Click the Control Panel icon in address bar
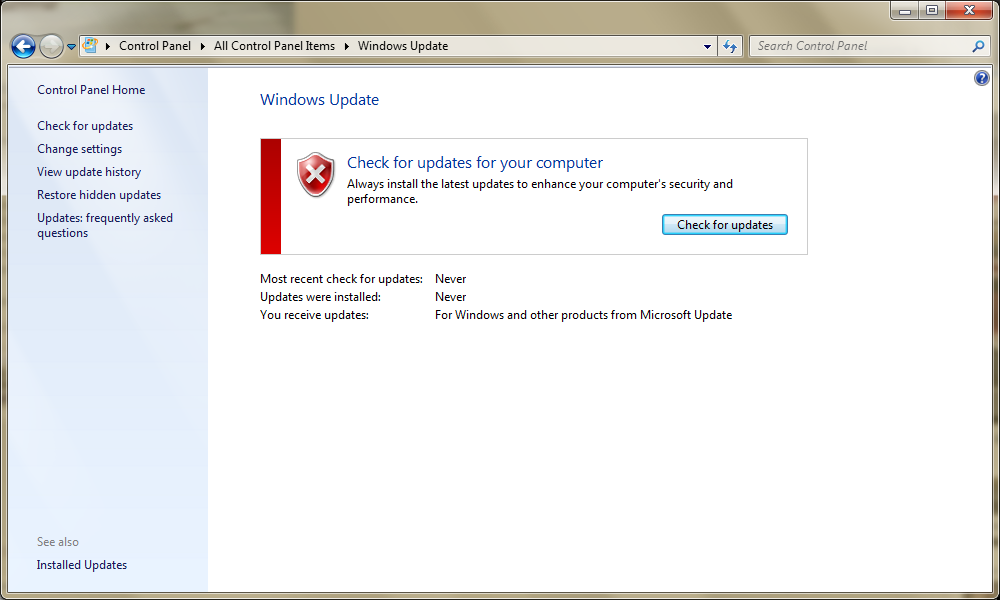The image size is (1001, 601). [91, 45]
